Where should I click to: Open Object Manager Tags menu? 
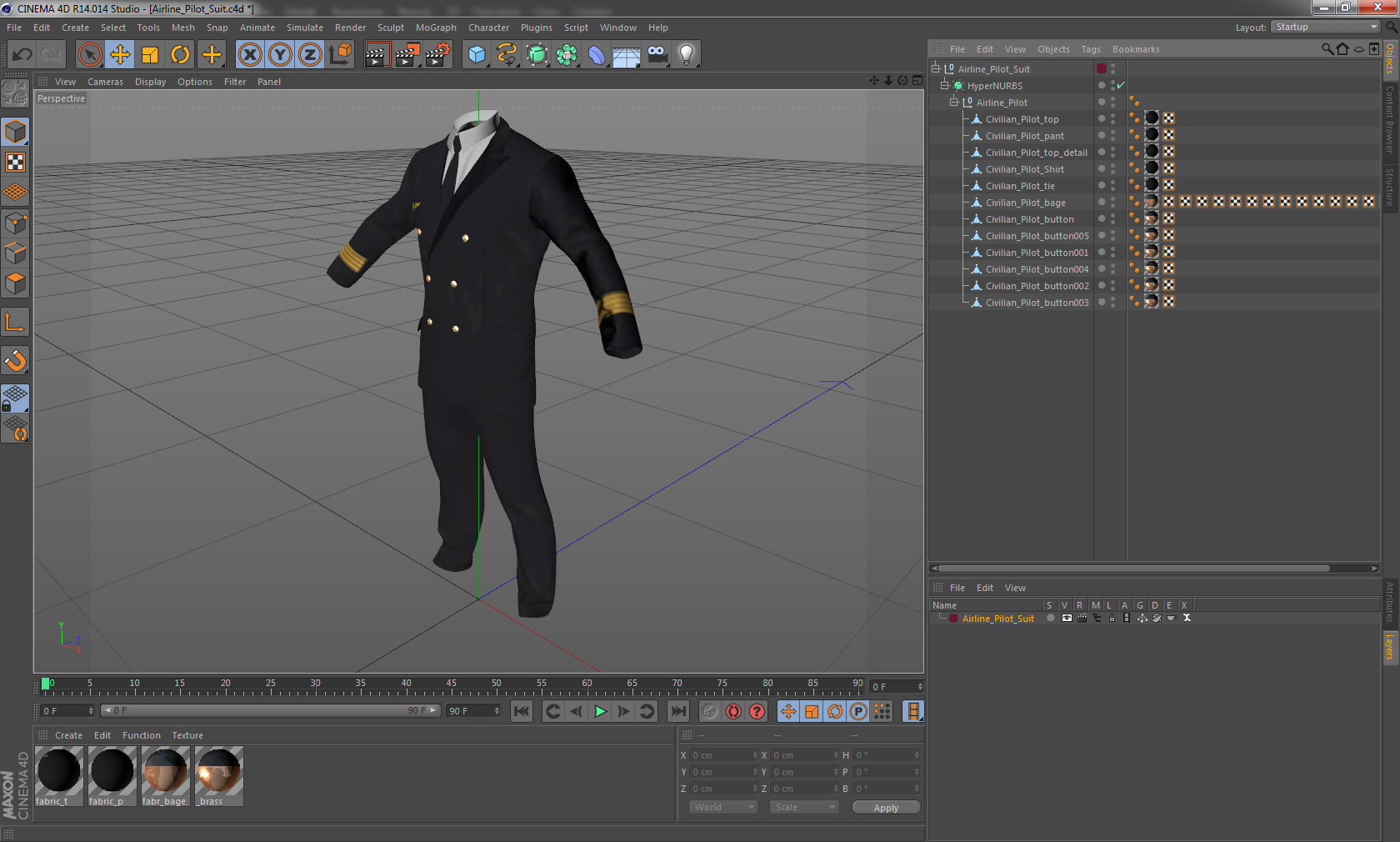(x=1091, y=49)
